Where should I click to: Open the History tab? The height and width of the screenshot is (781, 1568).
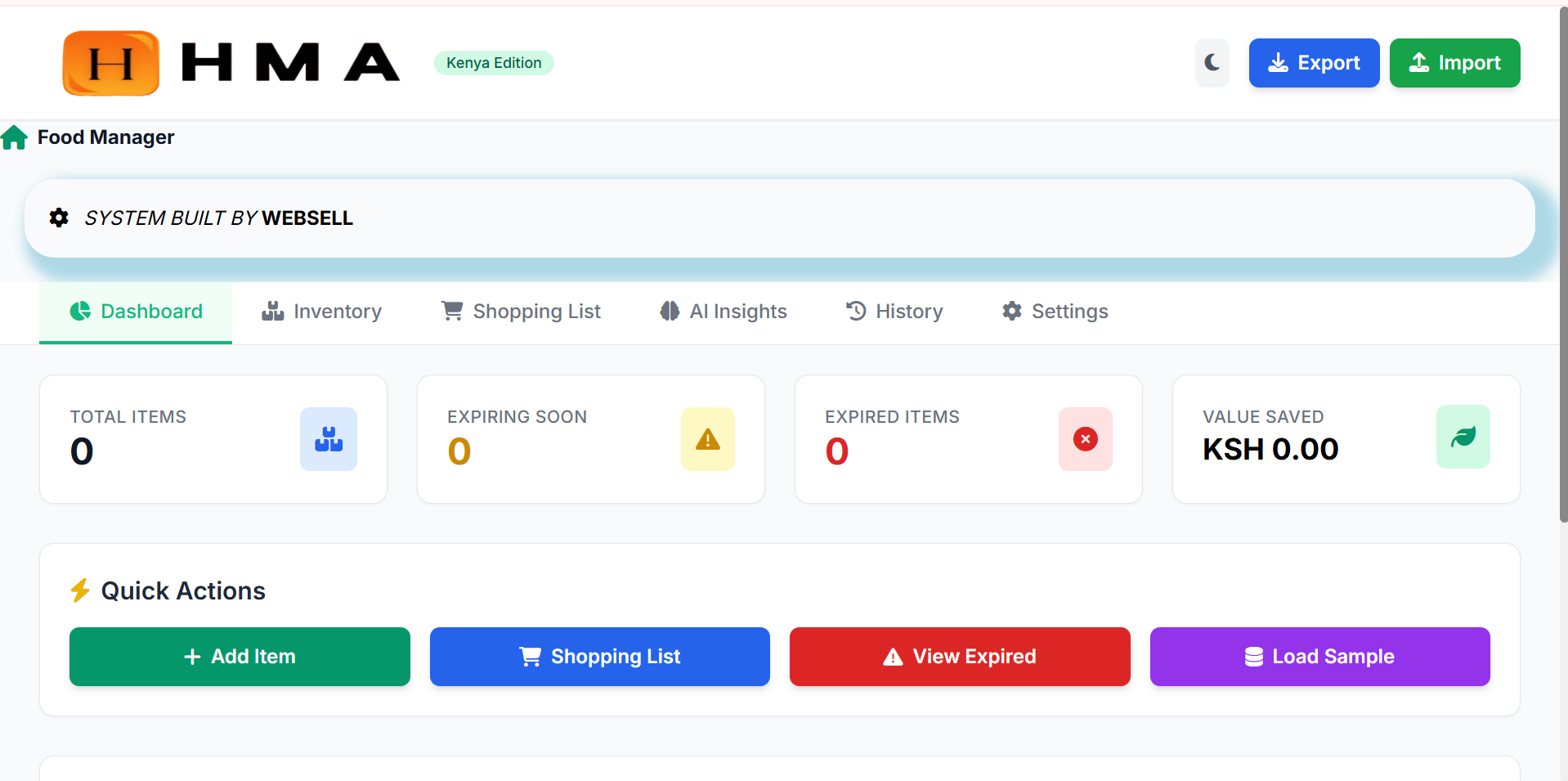click(x=894, y=312)
